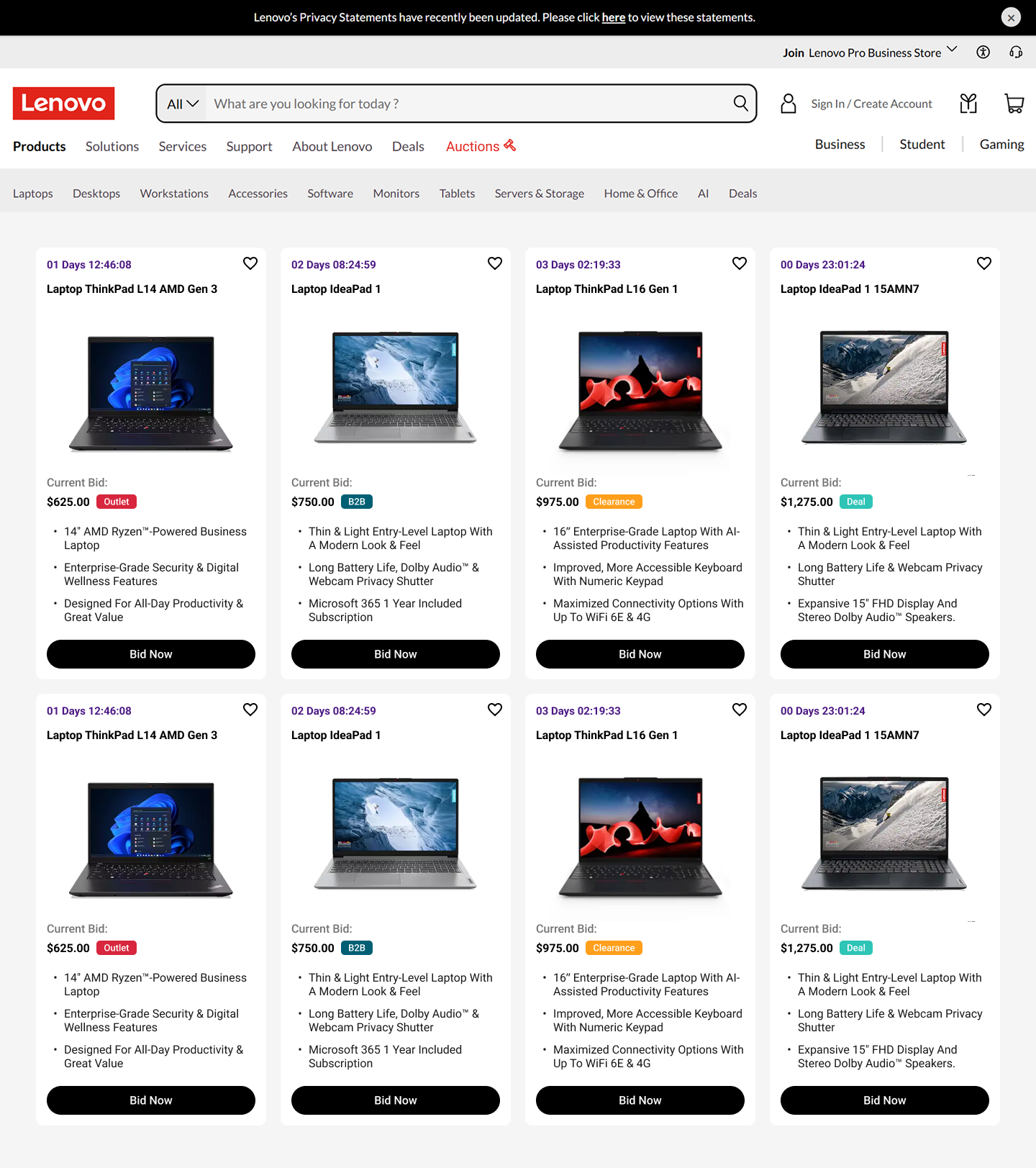Image resolution: width=1036 pixels, height=1168 pixels.
Task: Expand Join Lenovo Pro Business Store chevron
Action: pos(952,50)
